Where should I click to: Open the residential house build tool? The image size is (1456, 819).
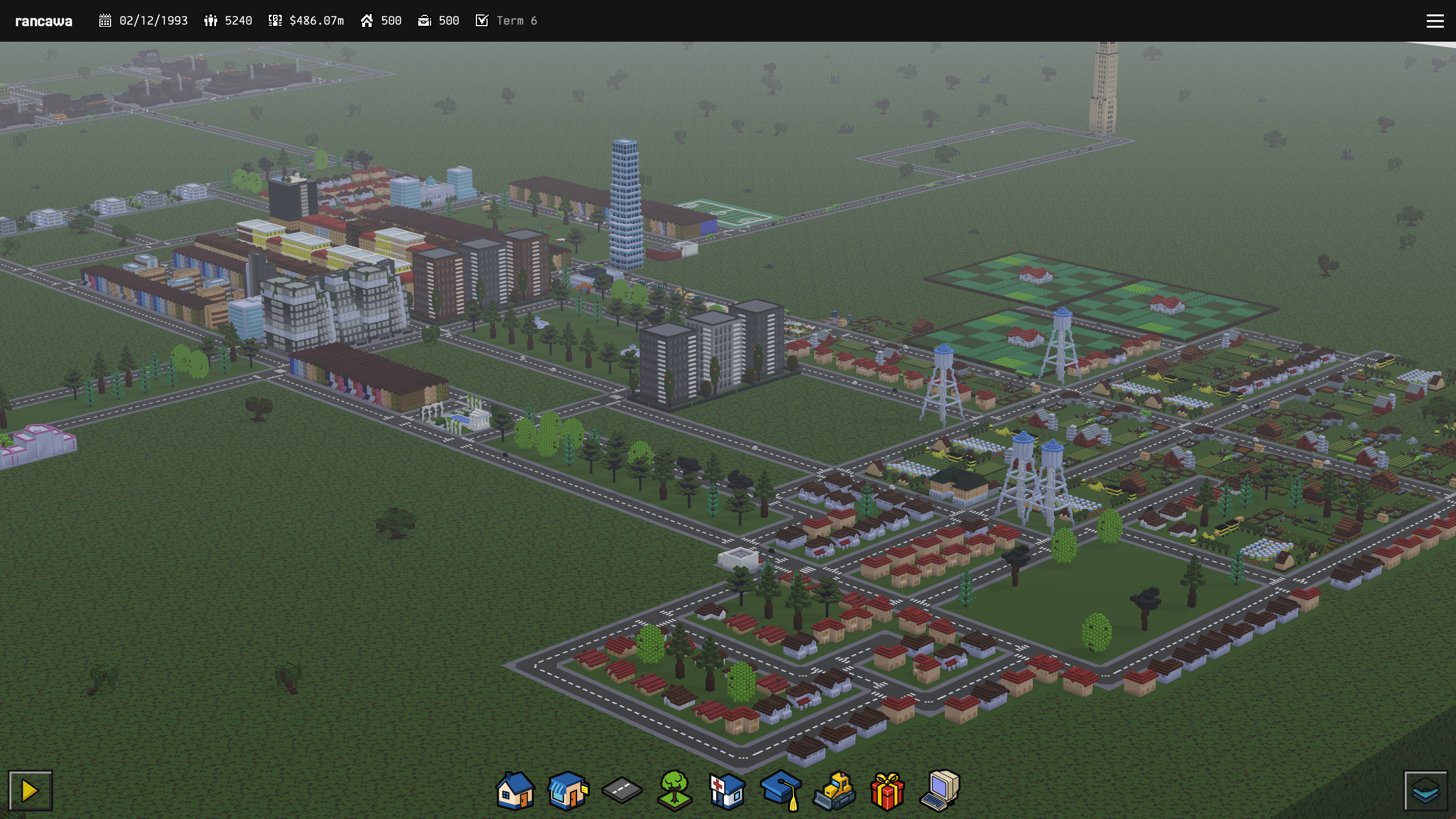click(x=515, y=790)
